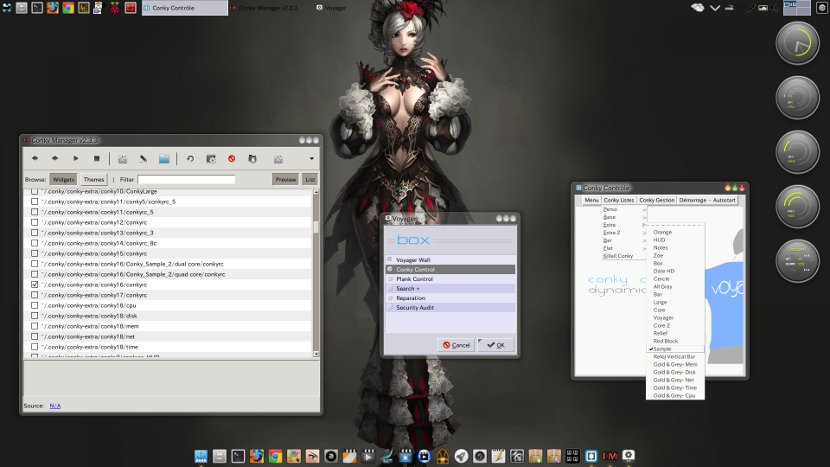Screen dimensions: 830x467
Task: Select Red Block in the Extra submenu
Action: coord(675,341)
